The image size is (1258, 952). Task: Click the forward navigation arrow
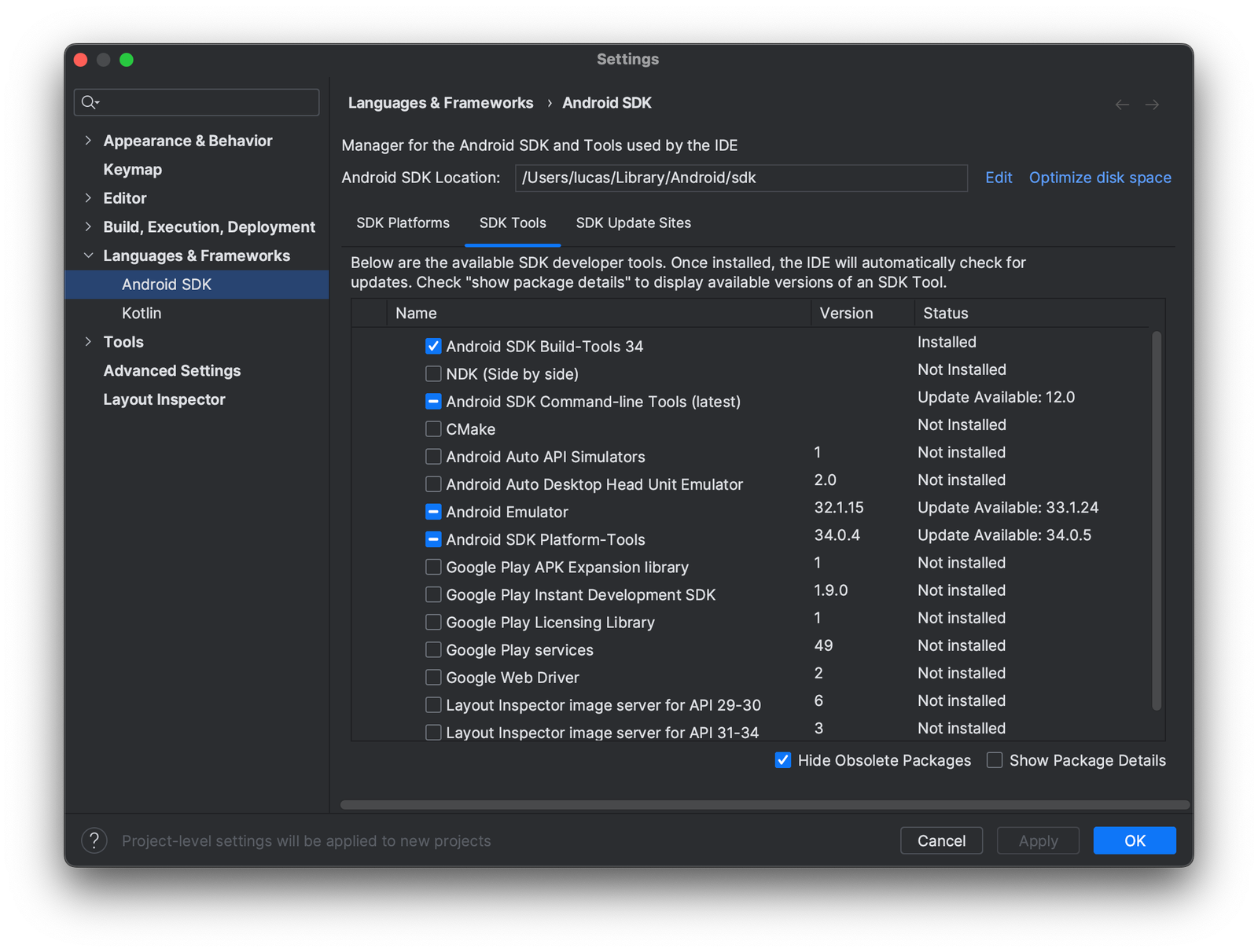(x=1152, y=104)
